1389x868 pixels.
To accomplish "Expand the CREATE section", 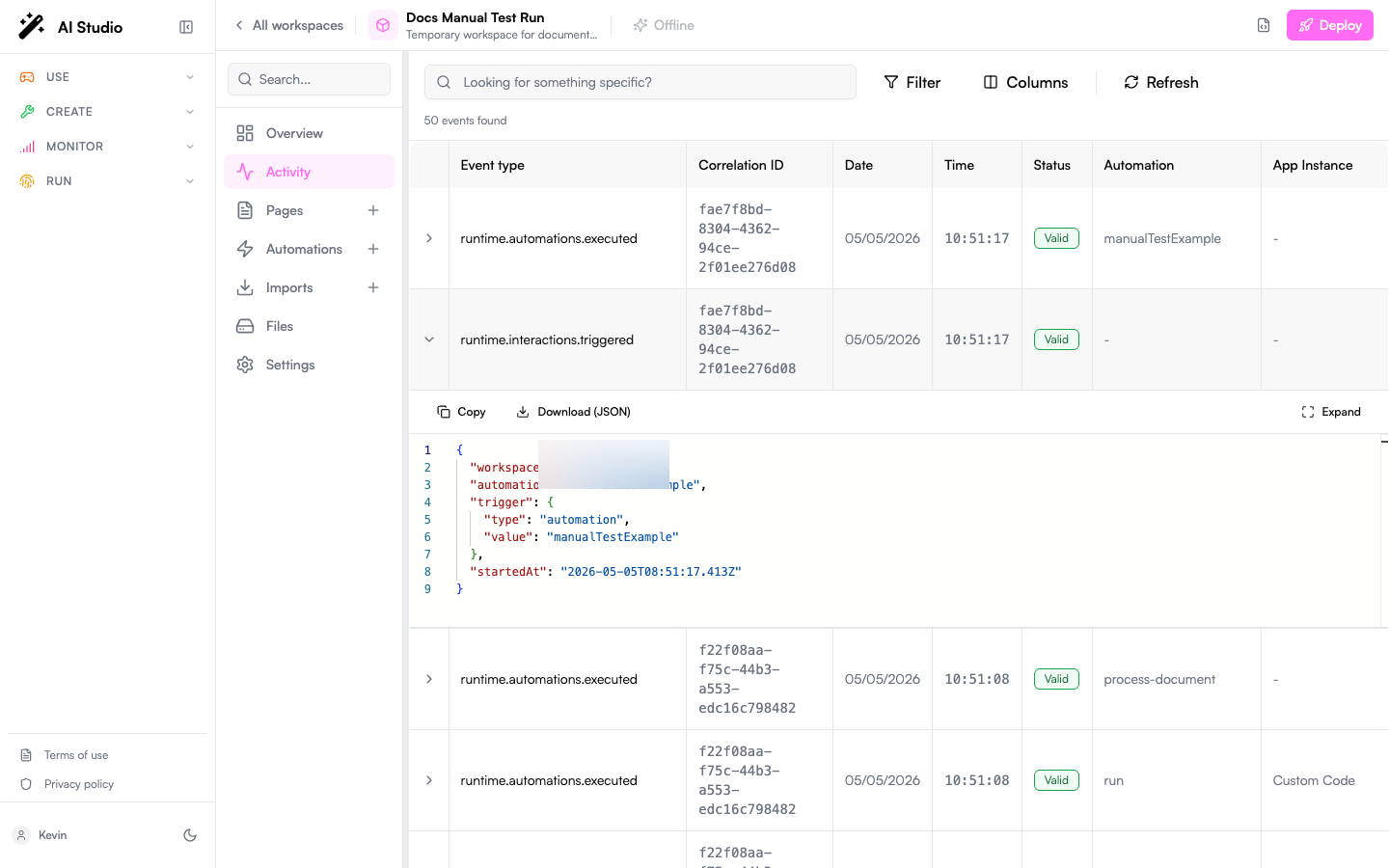I will click(x=108, y=112).
